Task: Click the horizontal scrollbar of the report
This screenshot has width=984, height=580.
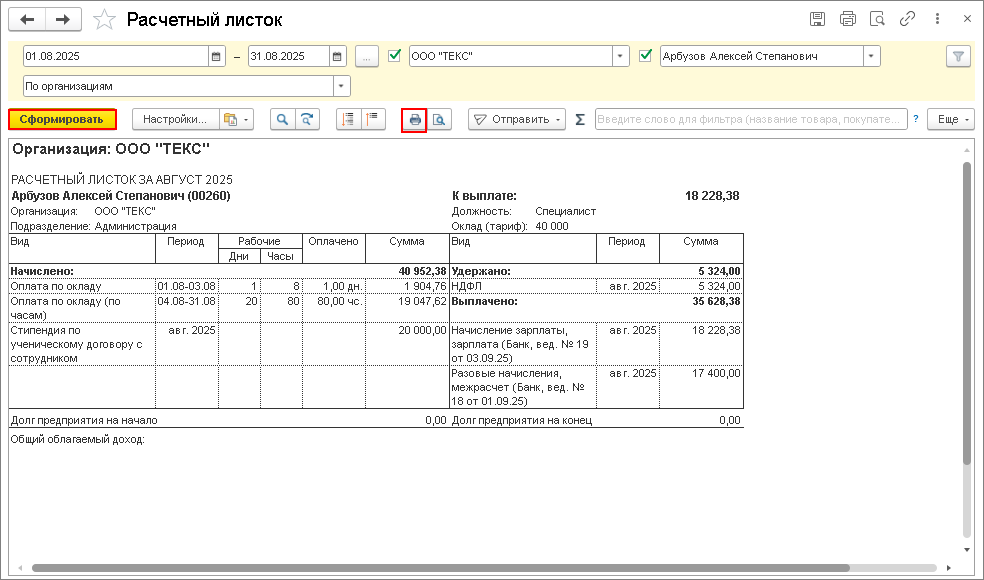Action: (x=441, y=568)
